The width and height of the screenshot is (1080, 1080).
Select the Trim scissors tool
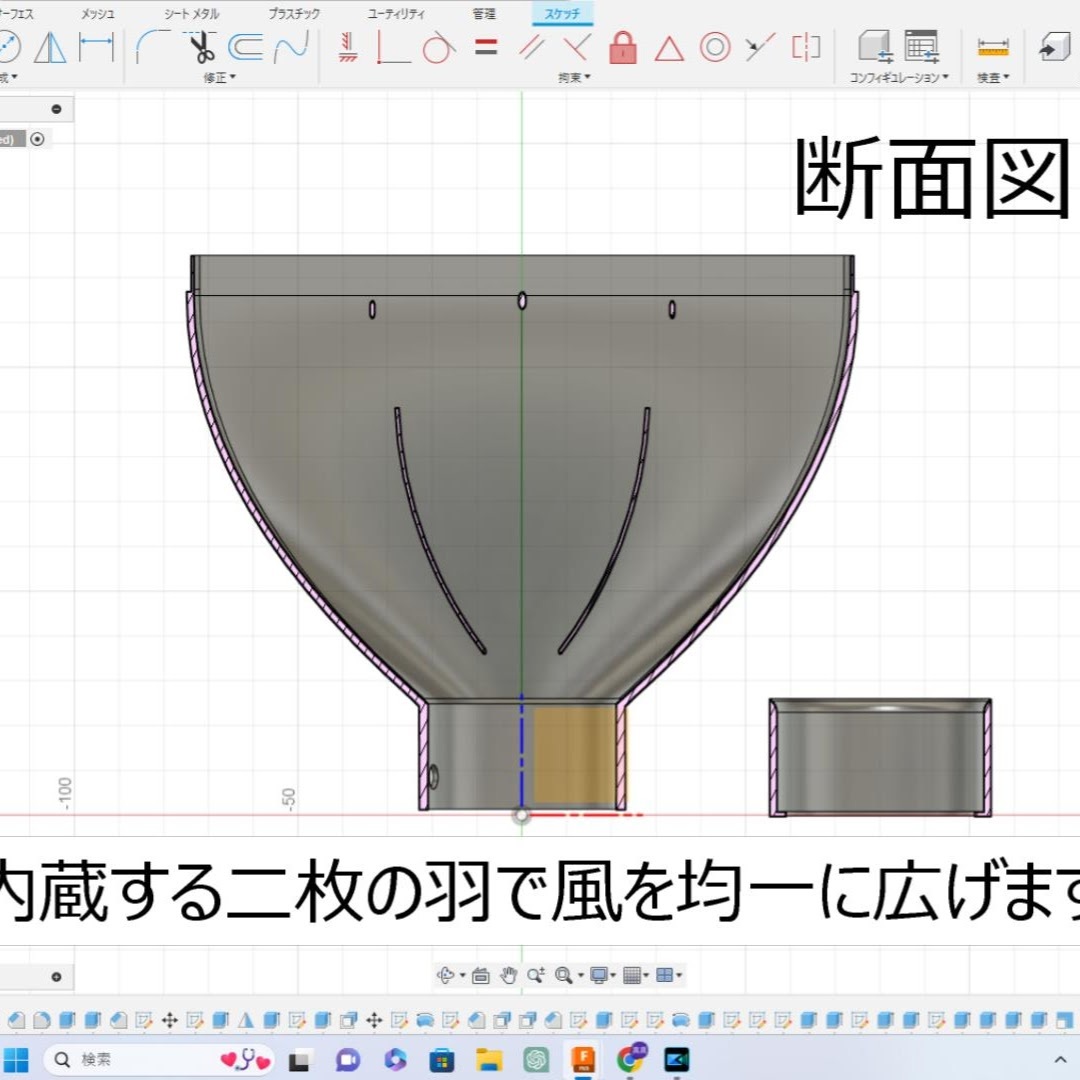(200, 47)
